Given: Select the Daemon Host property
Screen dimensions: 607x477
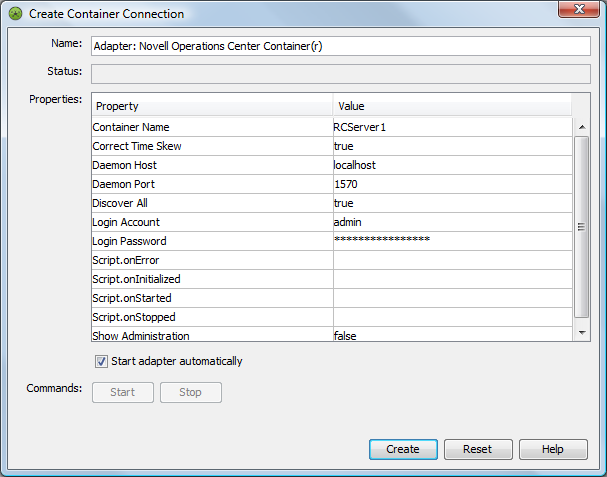Looking at the screenshot, I should click(212, 165).
